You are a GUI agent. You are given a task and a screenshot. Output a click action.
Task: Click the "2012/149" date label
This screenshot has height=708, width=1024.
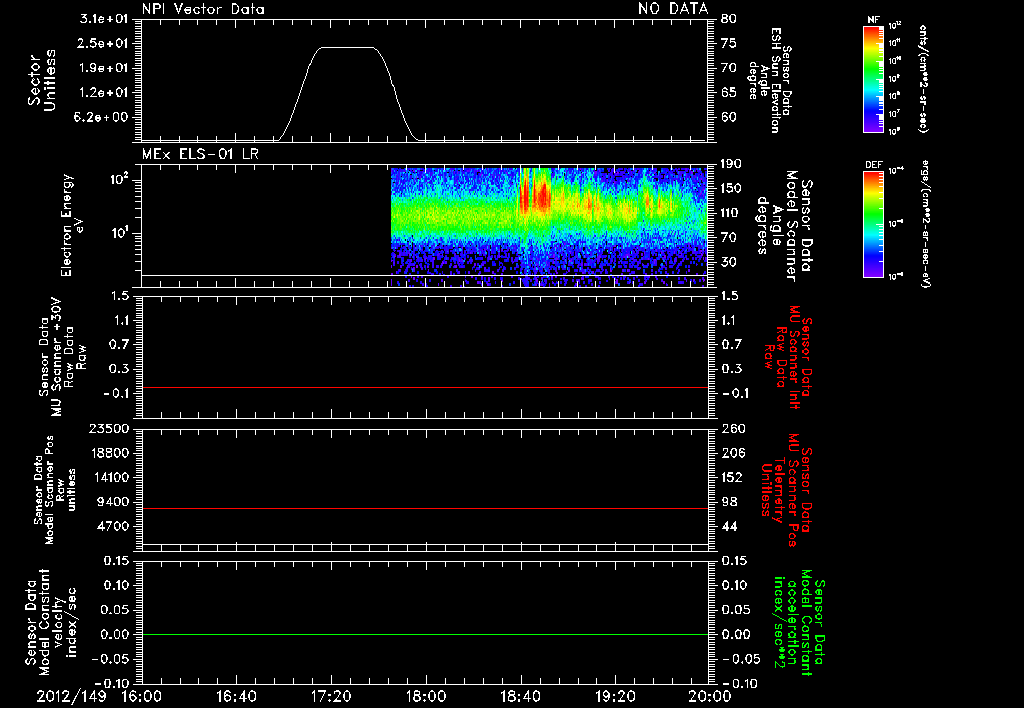click(71, 696)
